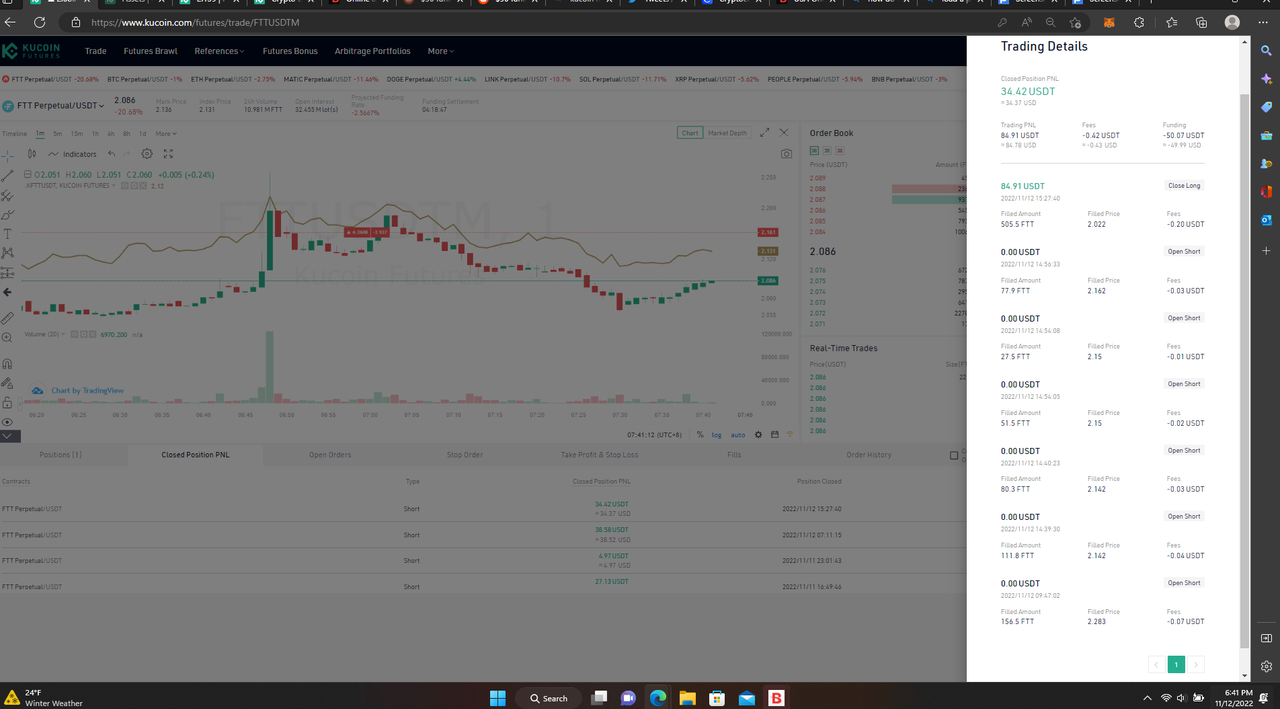Enter chart fullscreen mode
Image resolution: width=1280 pixels, height=709 pixels.
(x=168, y=154)
